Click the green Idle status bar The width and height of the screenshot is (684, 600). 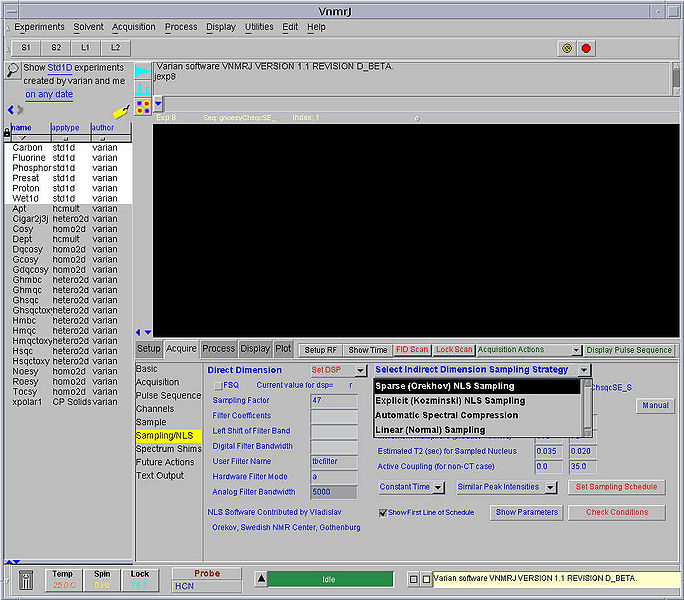click(x=329, y=579)
